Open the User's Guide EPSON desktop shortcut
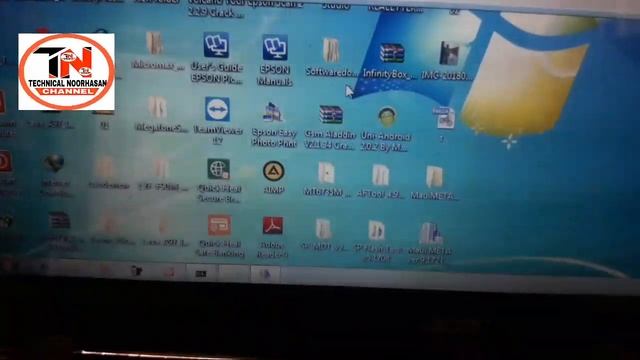 coord(216,45)
